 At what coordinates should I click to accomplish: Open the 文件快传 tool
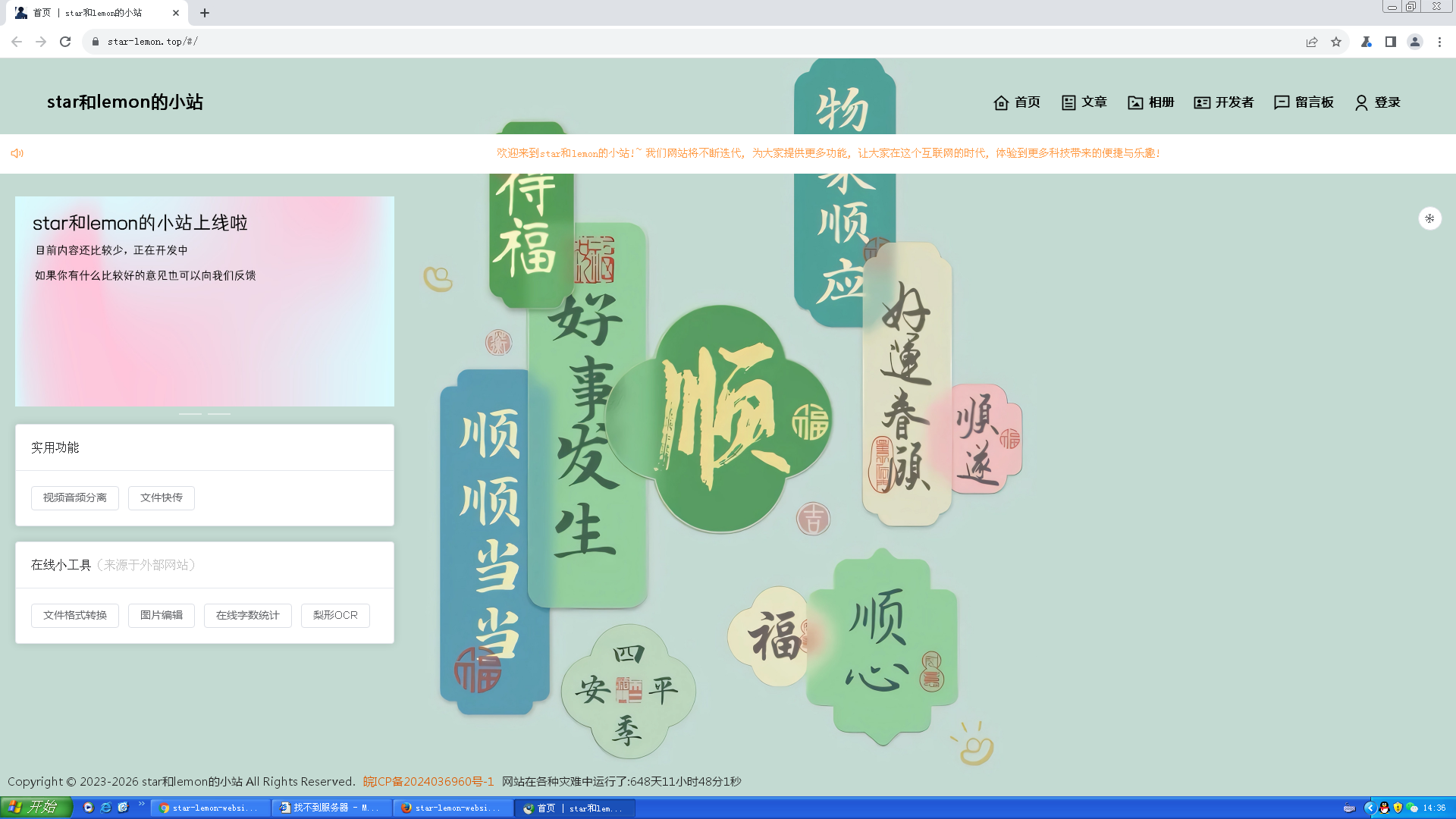tap(162, 498)
